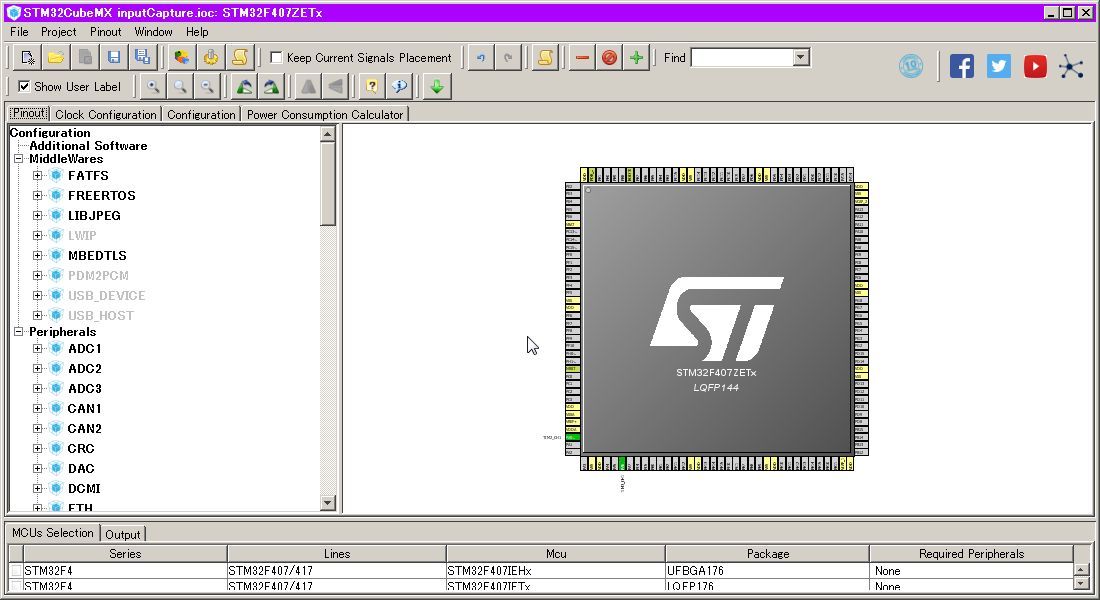Open project settings with the gear icon
The width and height of the screenshot is (1100, 600).
click(x=210, y=58)
